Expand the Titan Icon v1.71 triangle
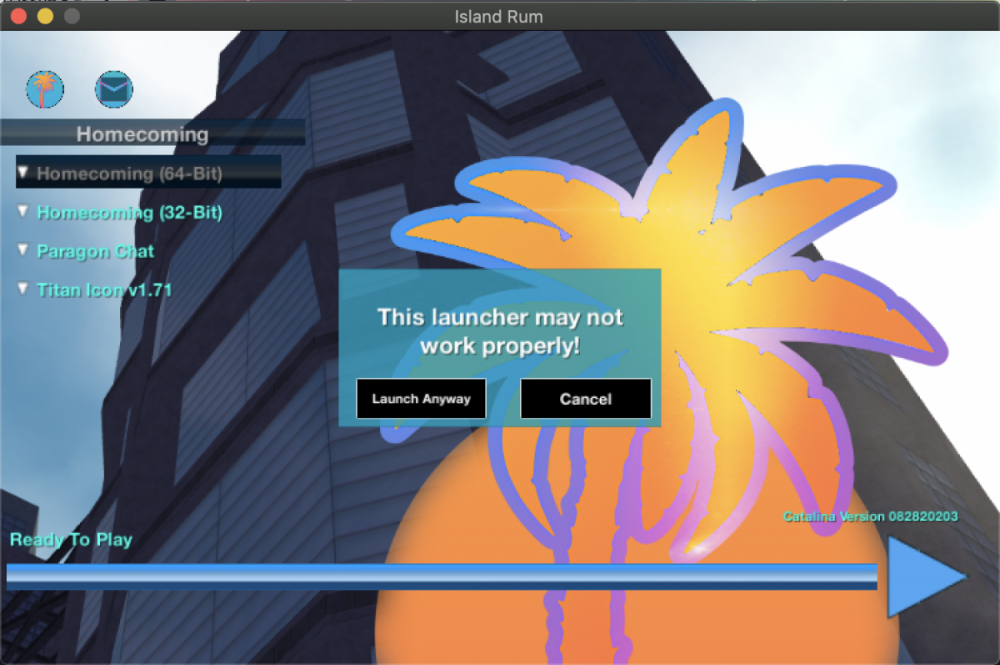This screenshot has height=665, width=1000. tap(24, 288)
